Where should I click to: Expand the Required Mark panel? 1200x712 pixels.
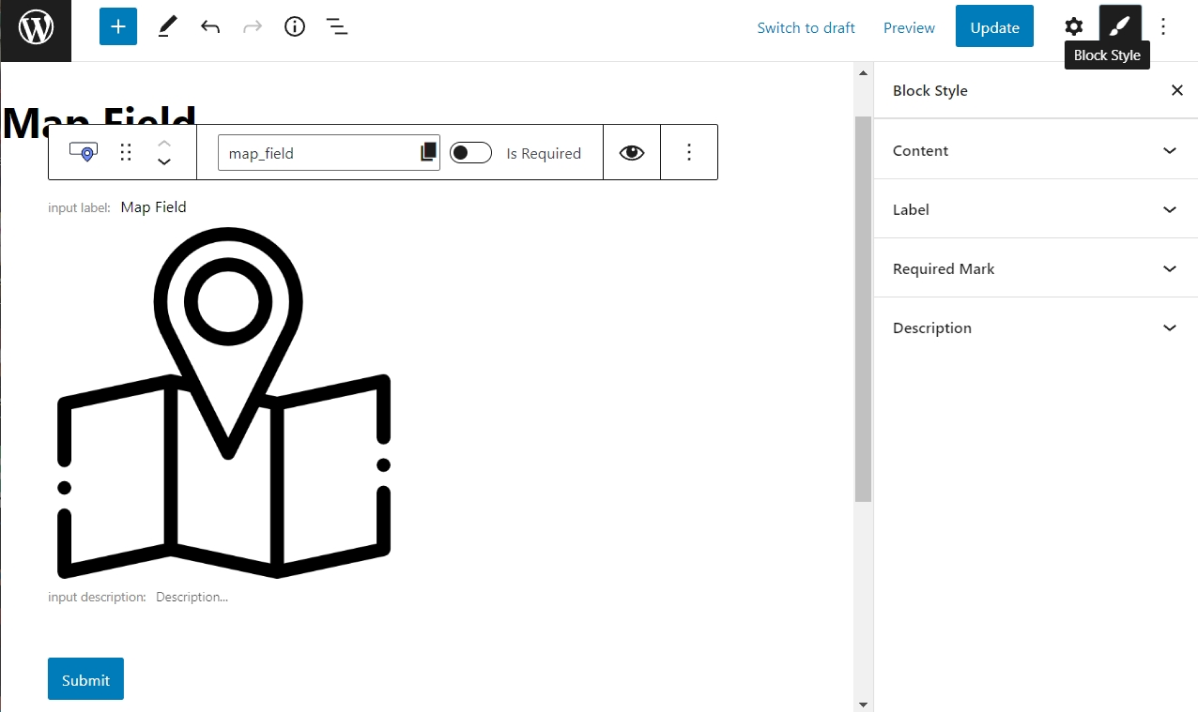1035,268
